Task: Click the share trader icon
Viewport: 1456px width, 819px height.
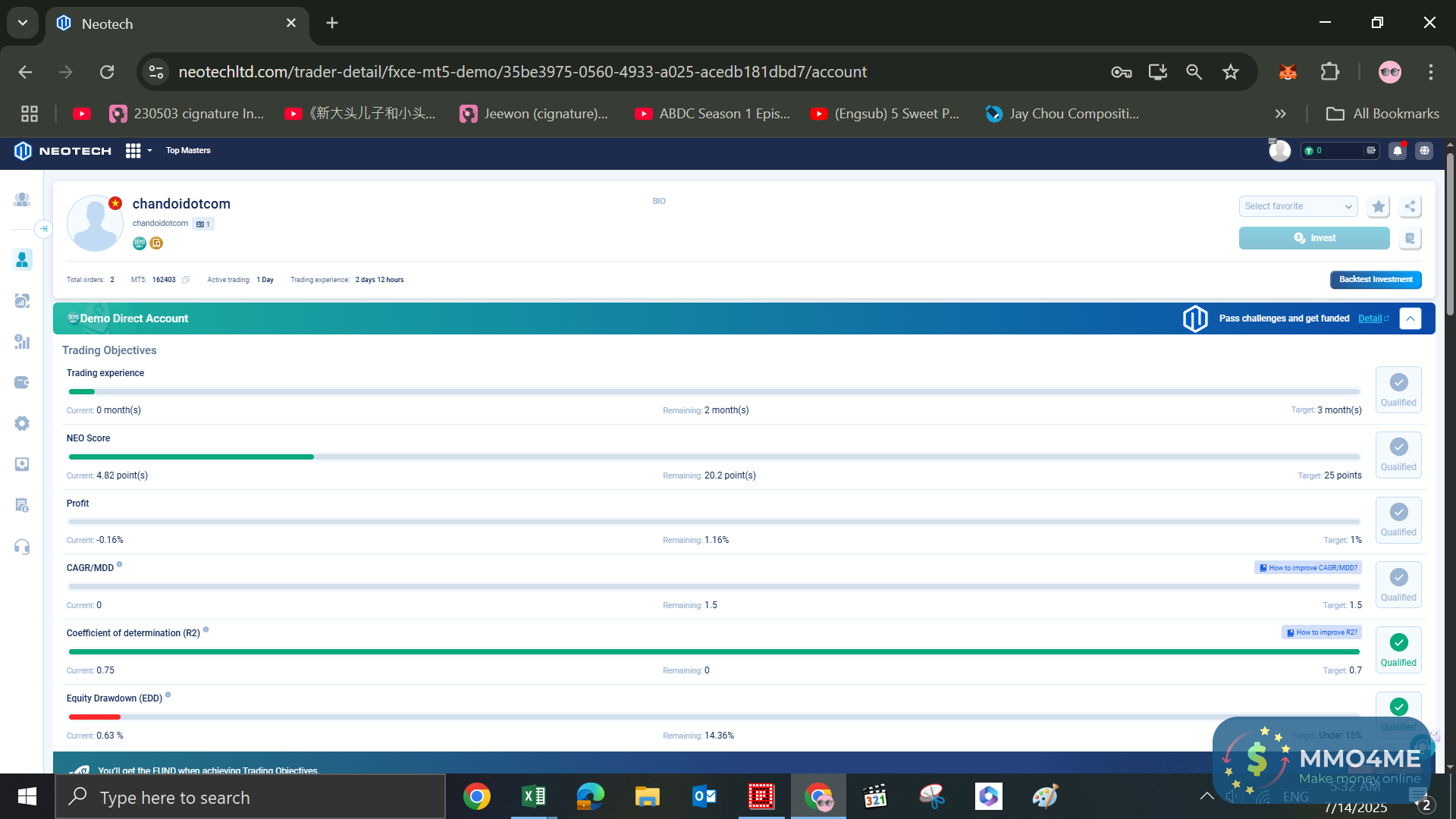Action: (1409, 206)
